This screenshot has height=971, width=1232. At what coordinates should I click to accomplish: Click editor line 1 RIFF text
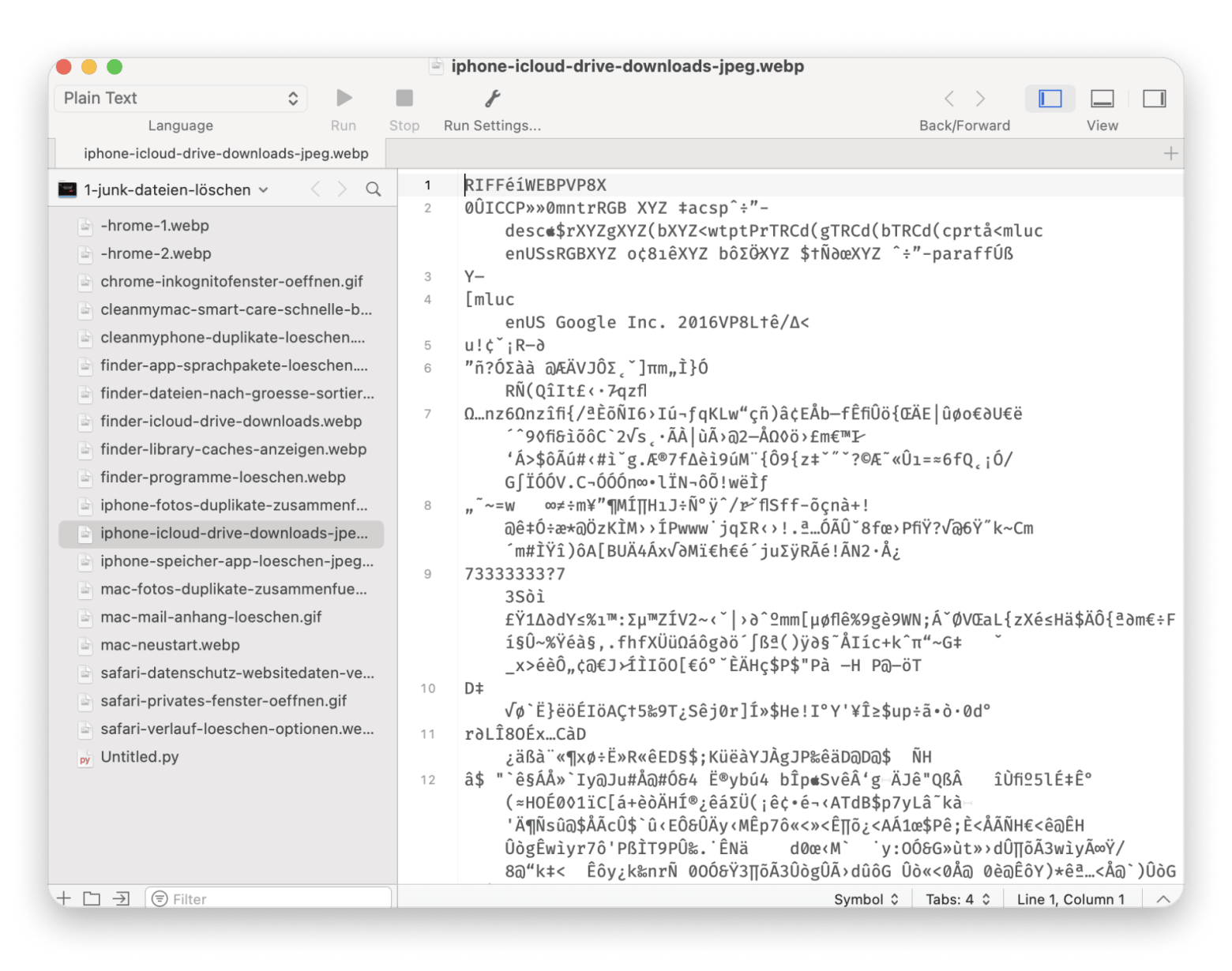click(535, 185)
